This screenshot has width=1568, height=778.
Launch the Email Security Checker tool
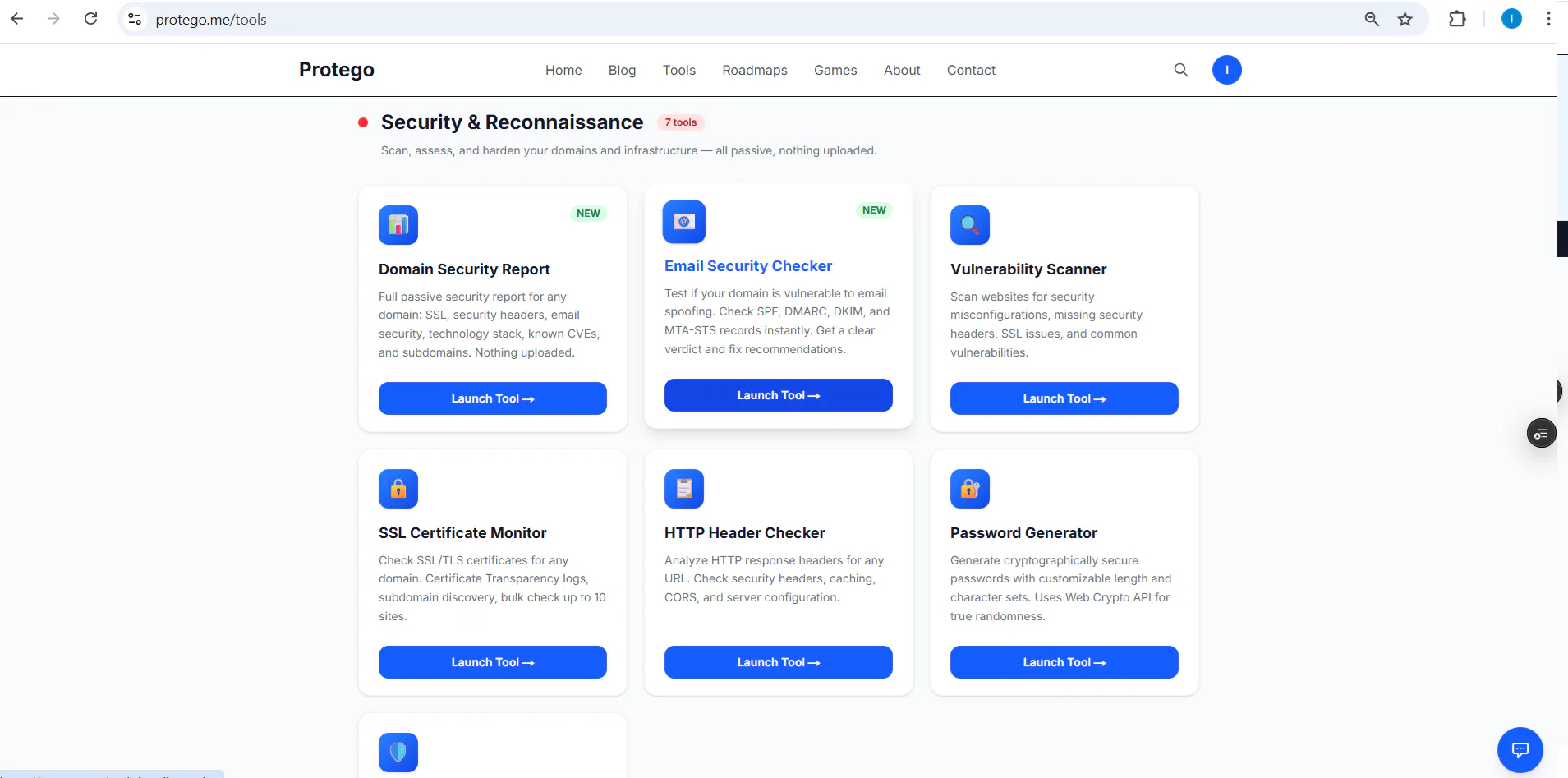click(x=779, y=395)
